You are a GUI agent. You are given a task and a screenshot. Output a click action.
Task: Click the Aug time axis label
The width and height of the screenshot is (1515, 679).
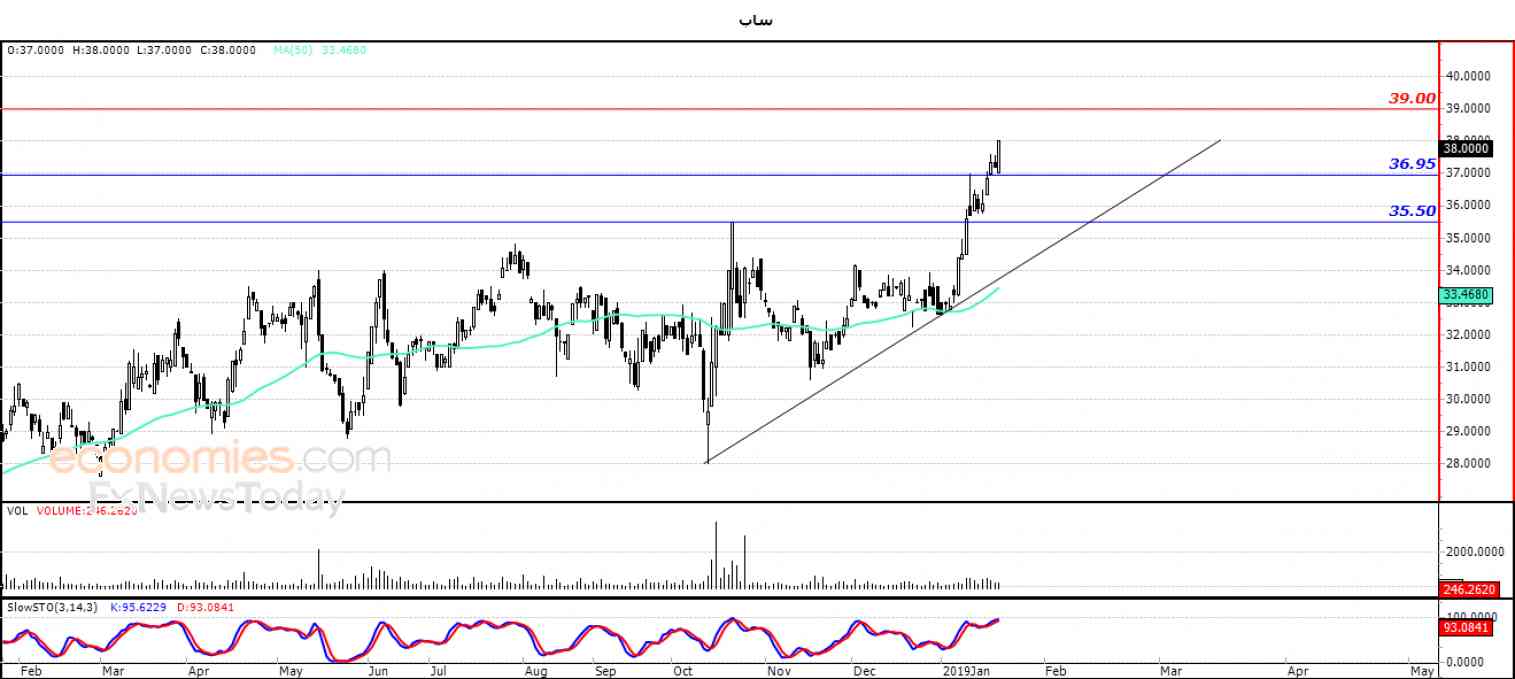pyautogui.click(x=536, y=671)
